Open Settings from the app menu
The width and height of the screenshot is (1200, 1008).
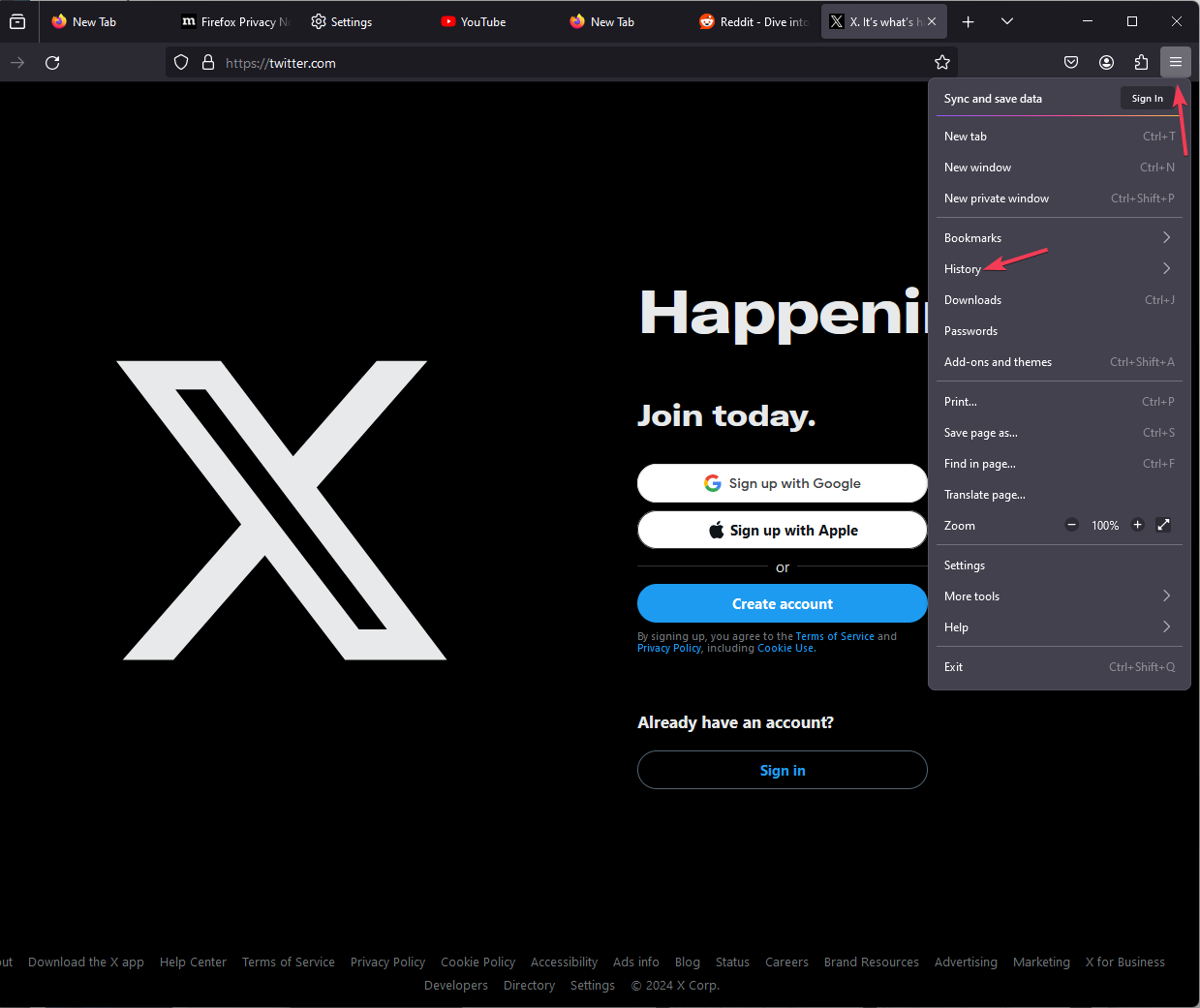point(1060,565)
